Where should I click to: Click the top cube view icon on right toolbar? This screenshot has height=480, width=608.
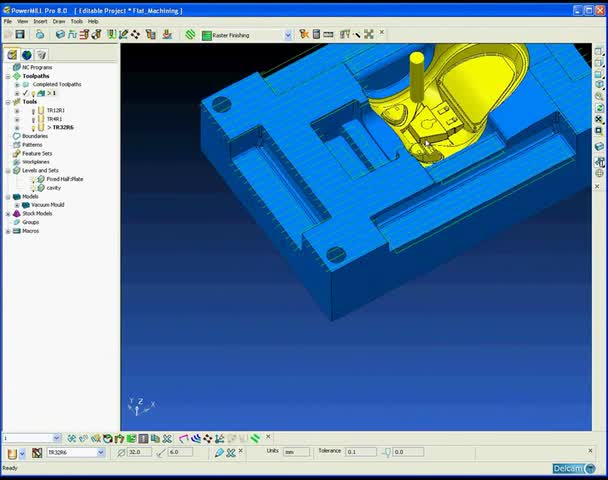599,51
